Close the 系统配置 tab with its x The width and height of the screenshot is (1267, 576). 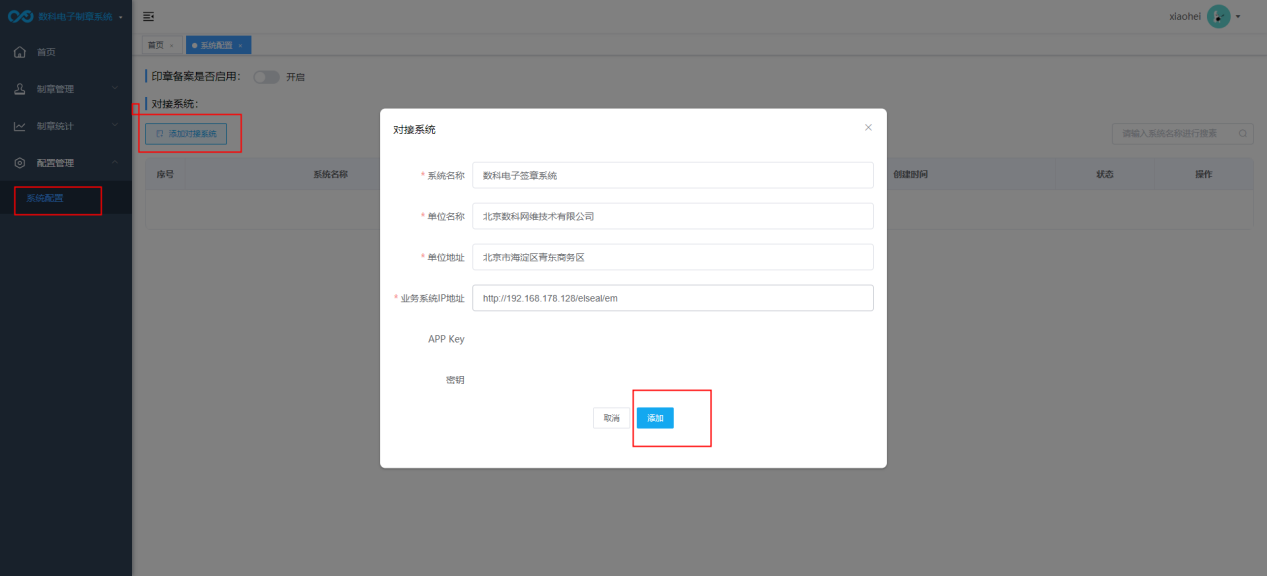point(240,46)
